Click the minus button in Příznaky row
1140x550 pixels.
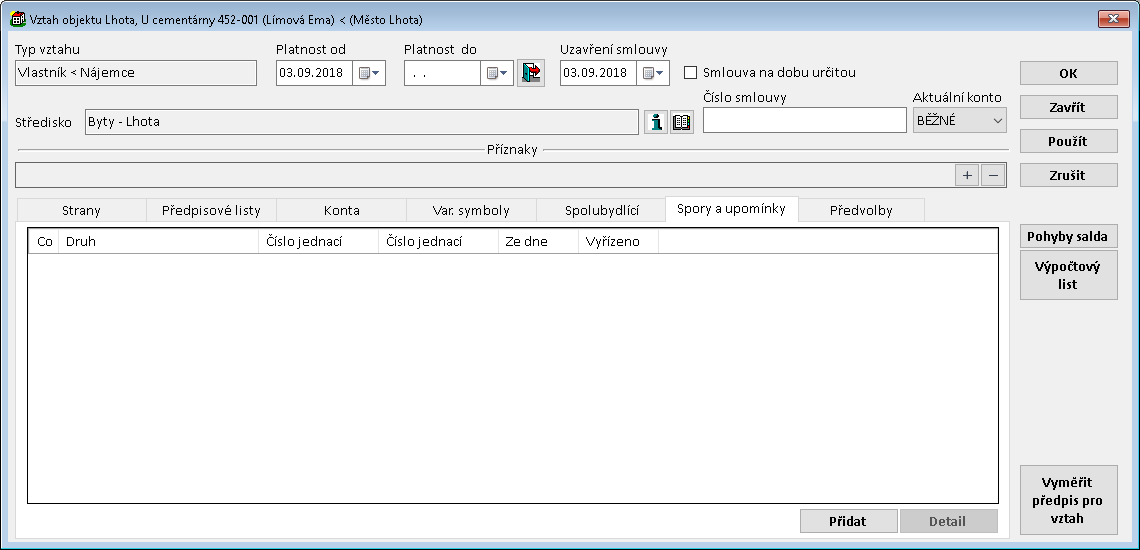point(992,175)
